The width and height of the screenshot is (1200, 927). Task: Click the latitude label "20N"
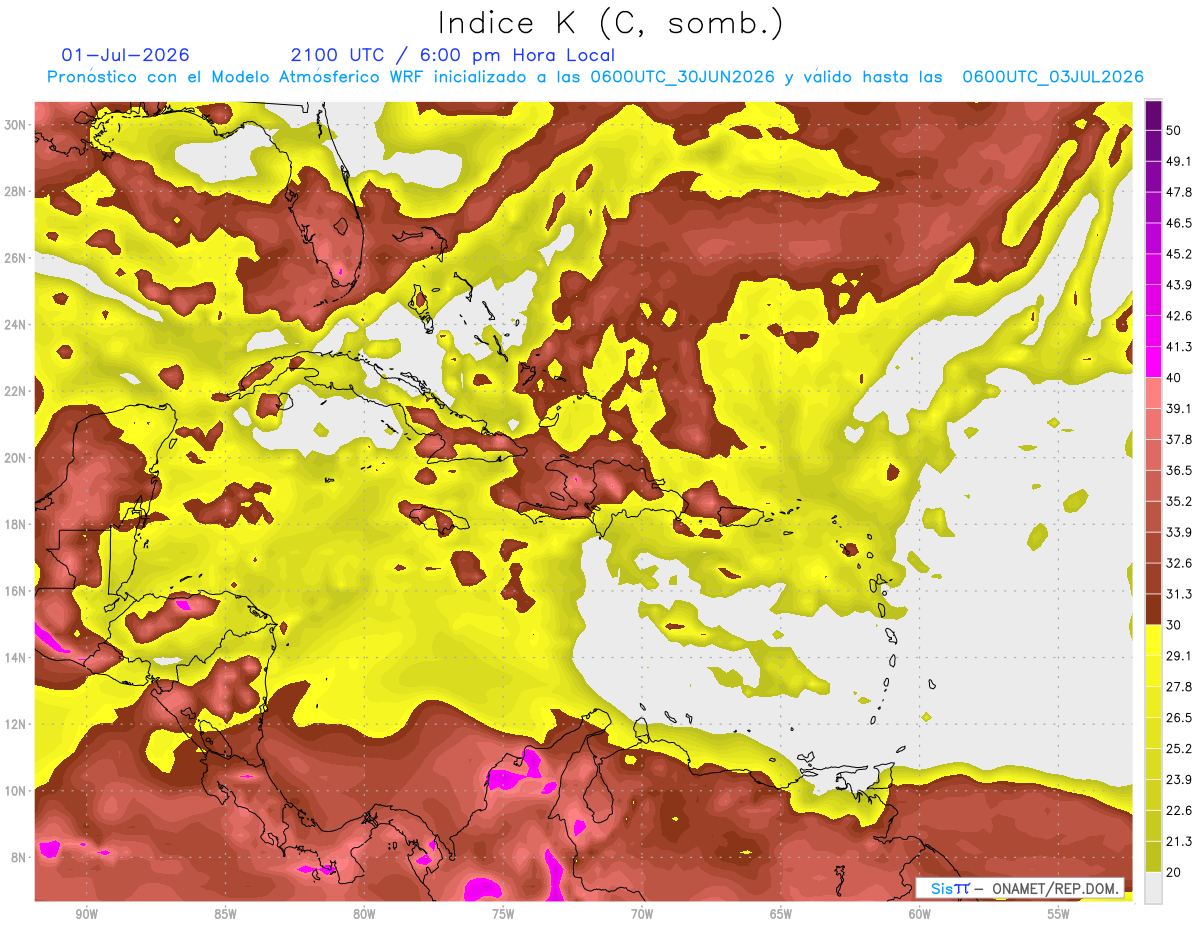pos(15,458)
